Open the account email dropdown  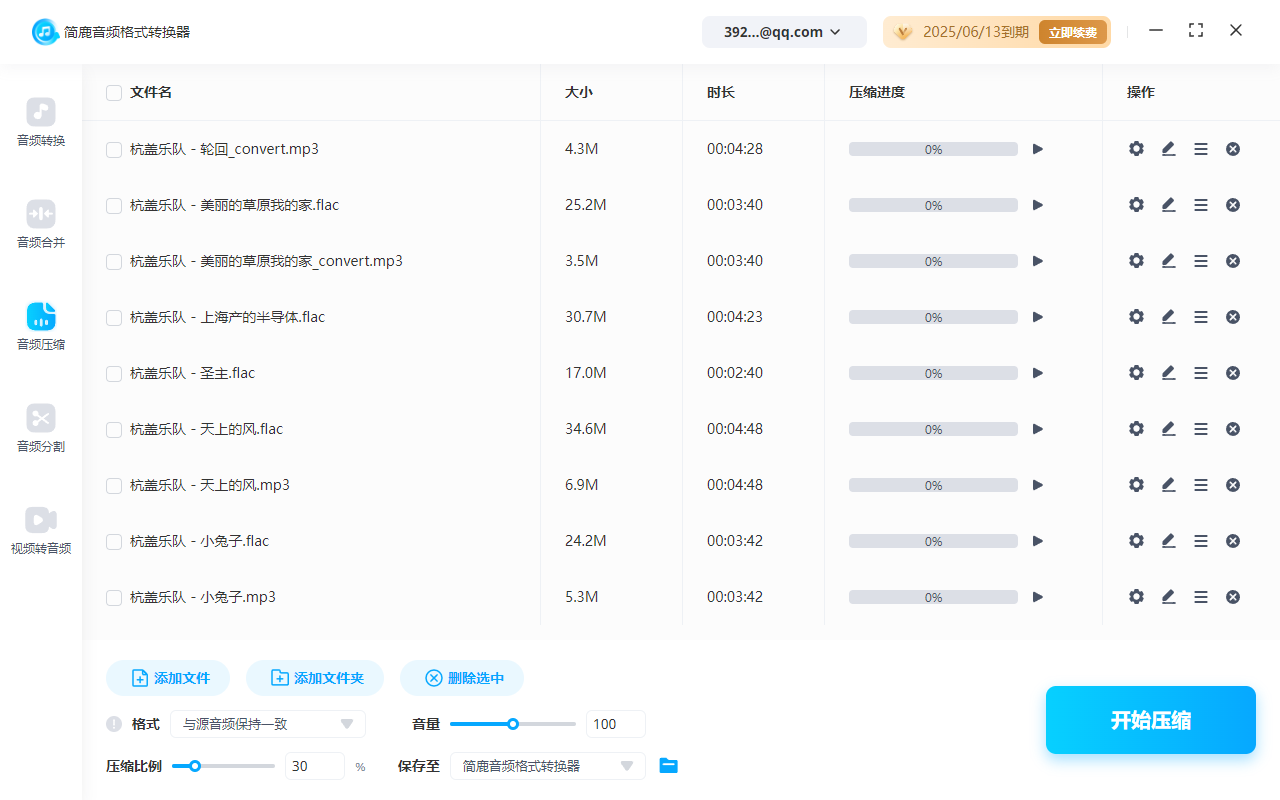pyautogui.click(x=783, y=32)
